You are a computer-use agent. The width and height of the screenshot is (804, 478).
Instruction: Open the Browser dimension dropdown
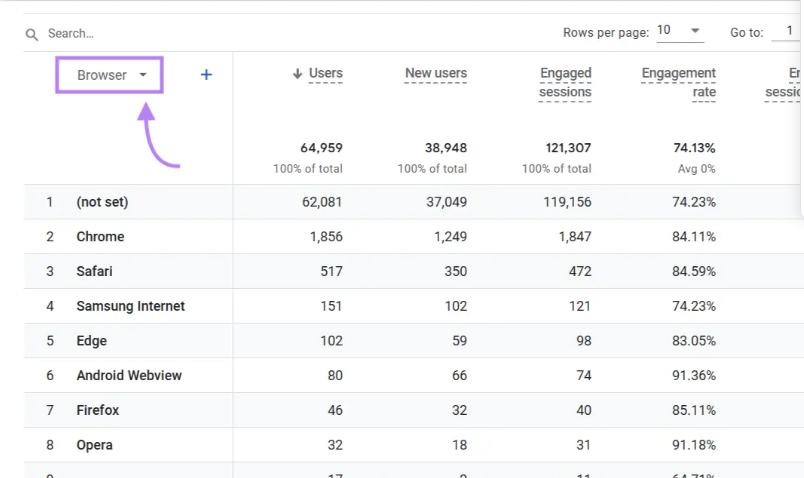coord(110,75)
